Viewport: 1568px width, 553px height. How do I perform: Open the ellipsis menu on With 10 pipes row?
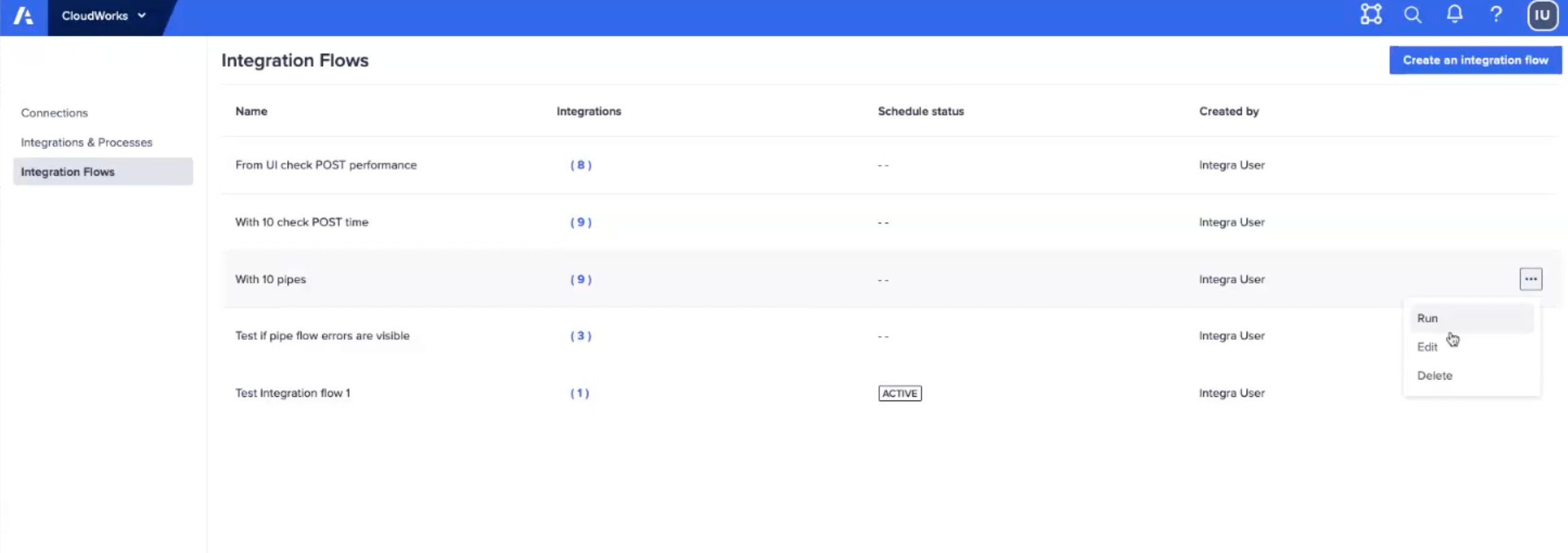click(1530, 279)
